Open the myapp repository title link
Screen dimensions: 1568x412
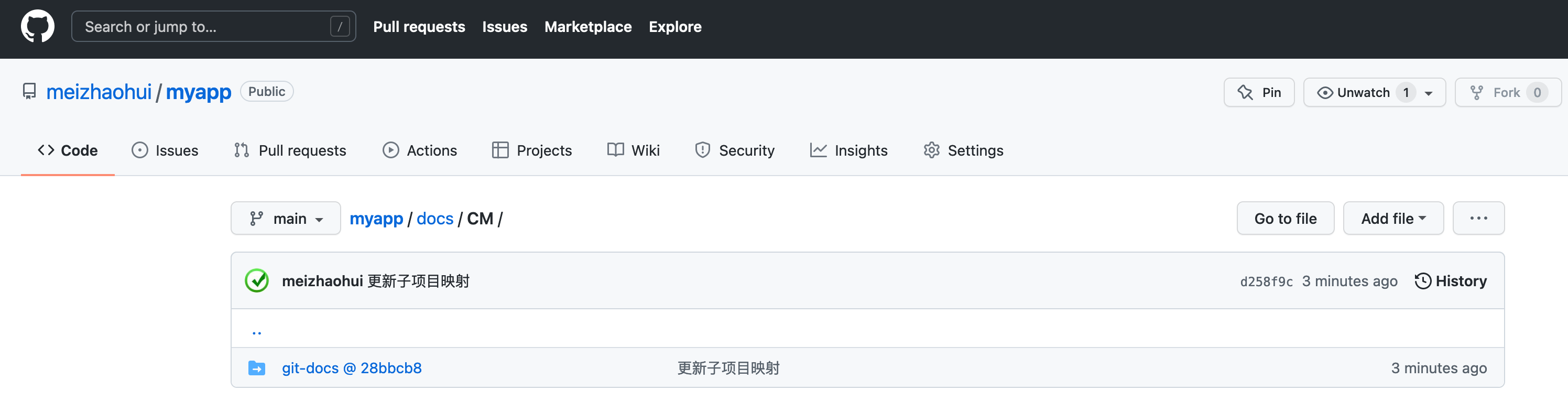(199, 92)
